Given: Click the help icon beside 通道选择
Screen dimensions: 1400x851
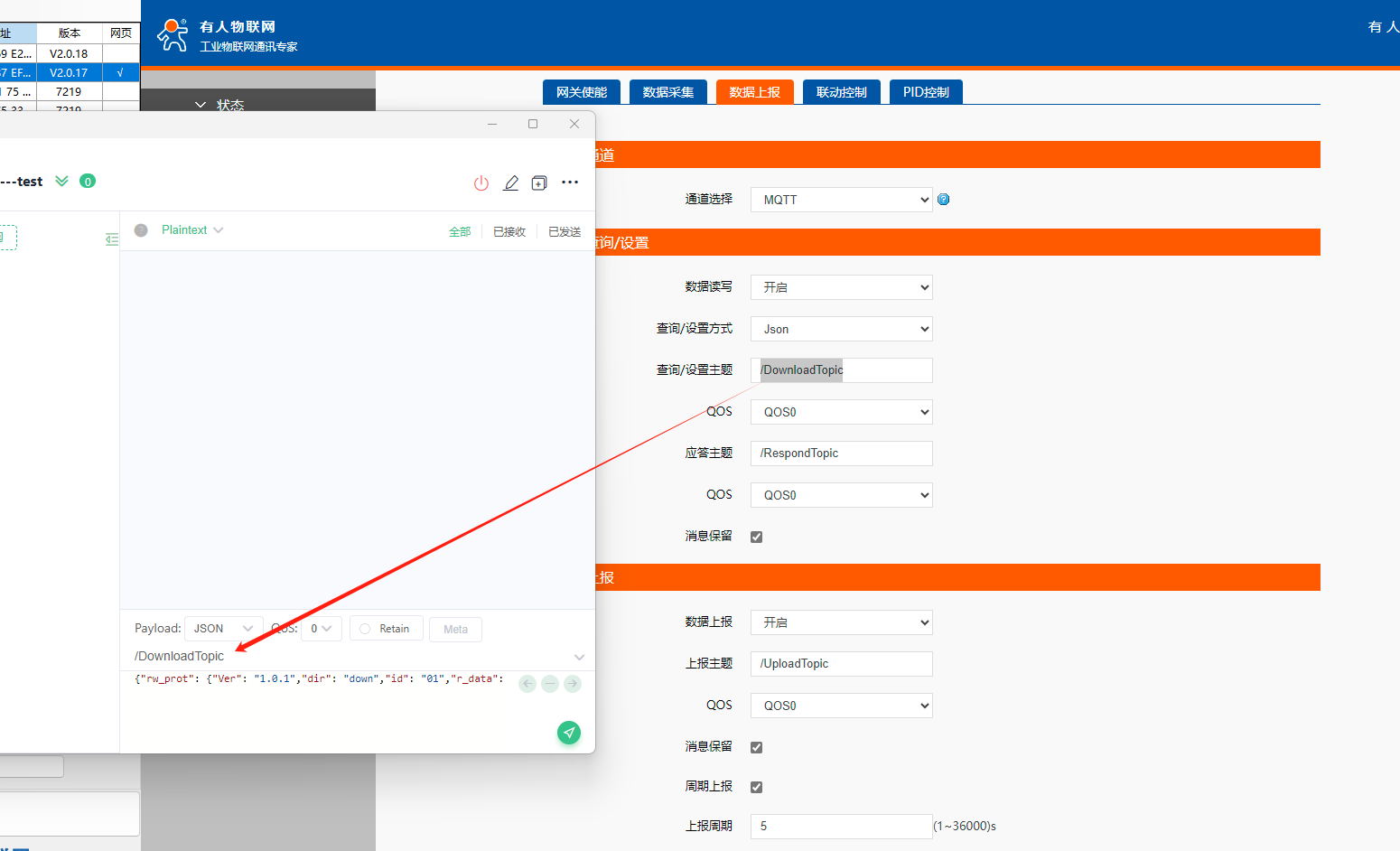Looking at the screenshot, I should [x=943, y=200].
